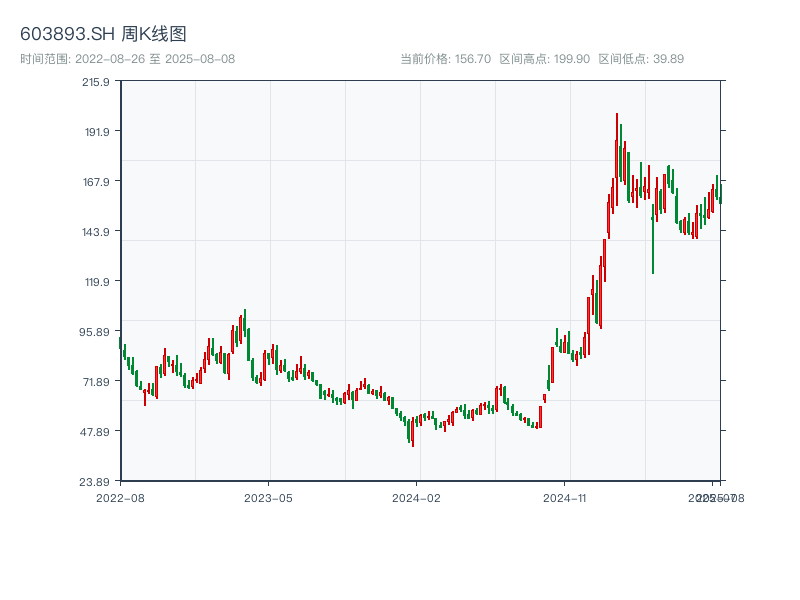Click the 2023-05 x-axis date label

[x=269, y=497]
